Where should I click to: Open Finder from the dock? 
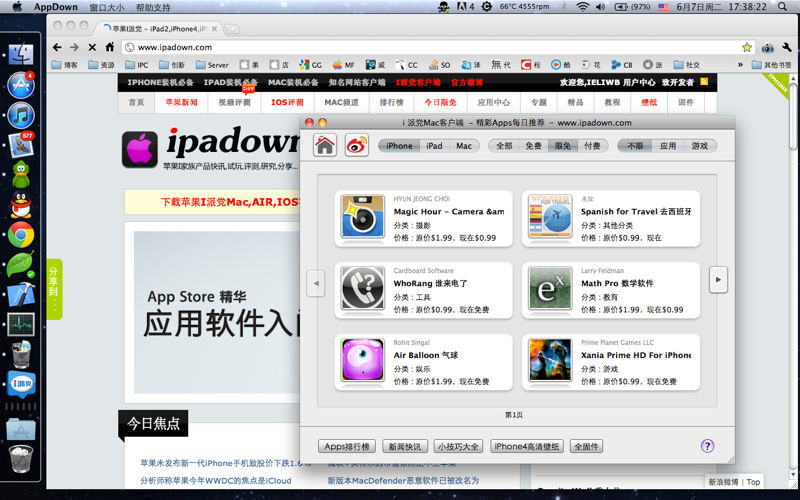[21, 54]
